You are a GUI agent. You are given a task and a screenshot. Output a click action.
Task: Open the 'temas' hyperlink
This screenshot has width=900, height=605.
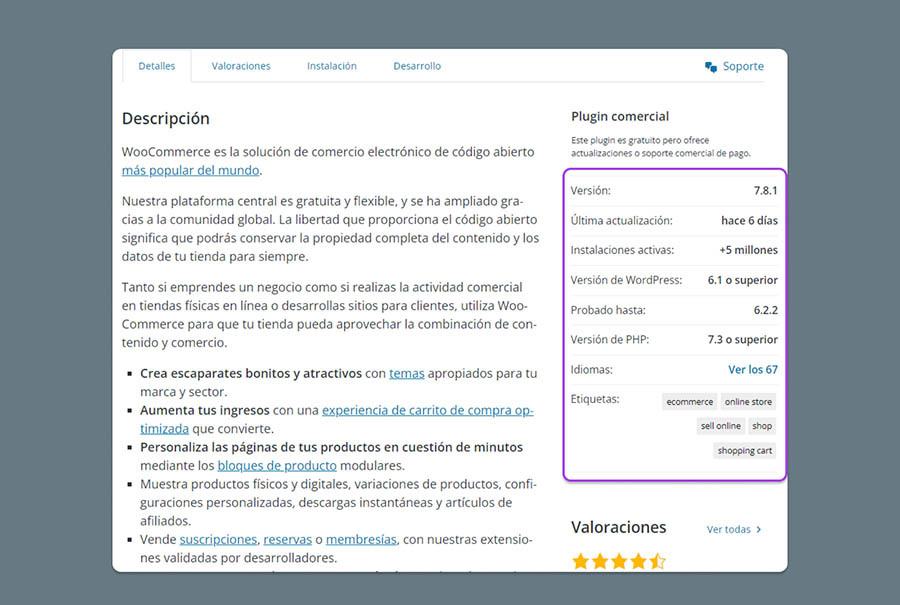tap(407, 373)
